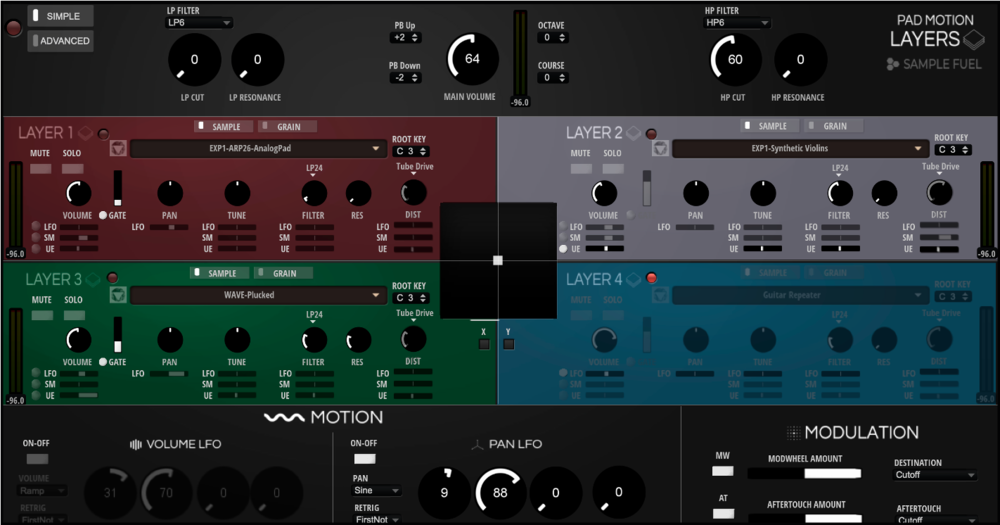Click the HP Cut knob
The image size is (1000, 525).
(x=736, y=59)
